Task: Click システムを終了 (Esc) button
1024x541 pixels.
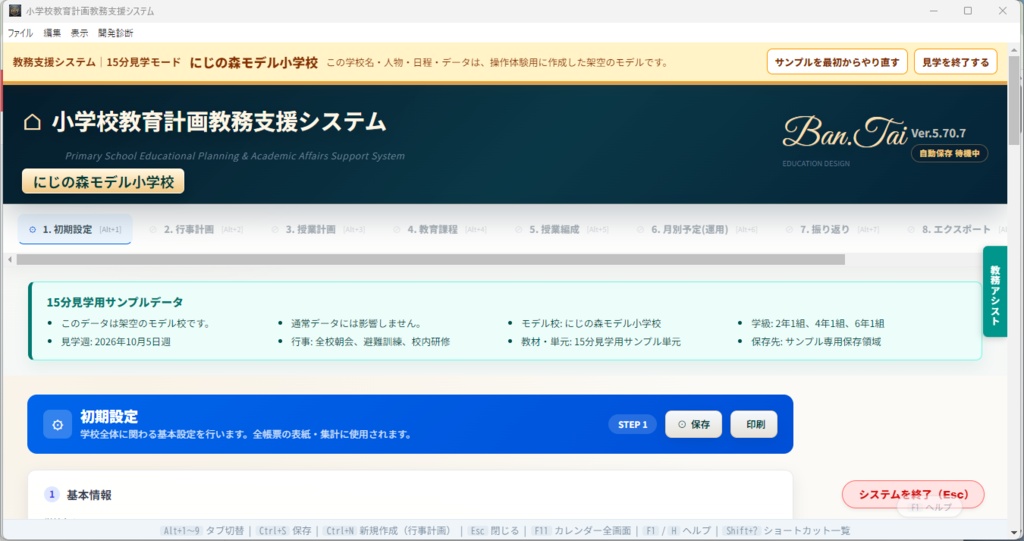Action: click(913, 495)
